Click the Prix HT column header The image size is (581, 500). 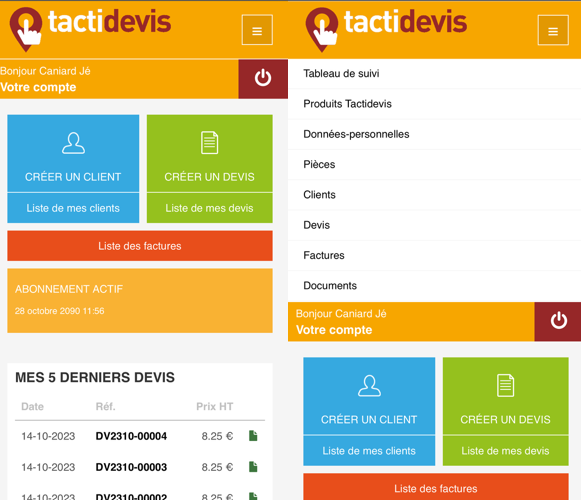(x=215, y=407)
